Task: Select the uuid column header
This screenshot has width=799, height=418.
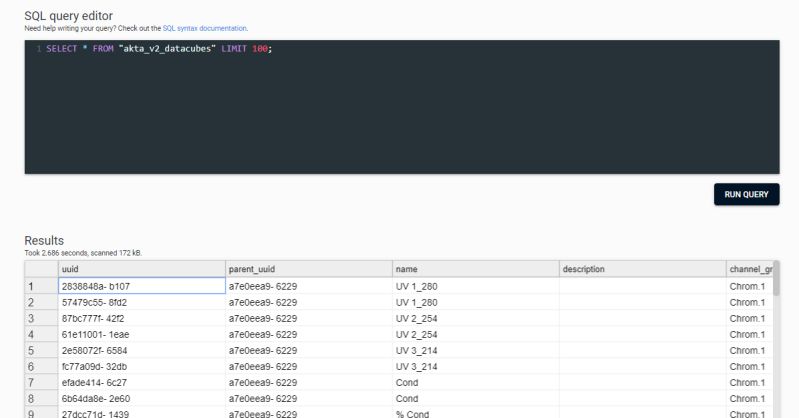Action: click(142, 269)
